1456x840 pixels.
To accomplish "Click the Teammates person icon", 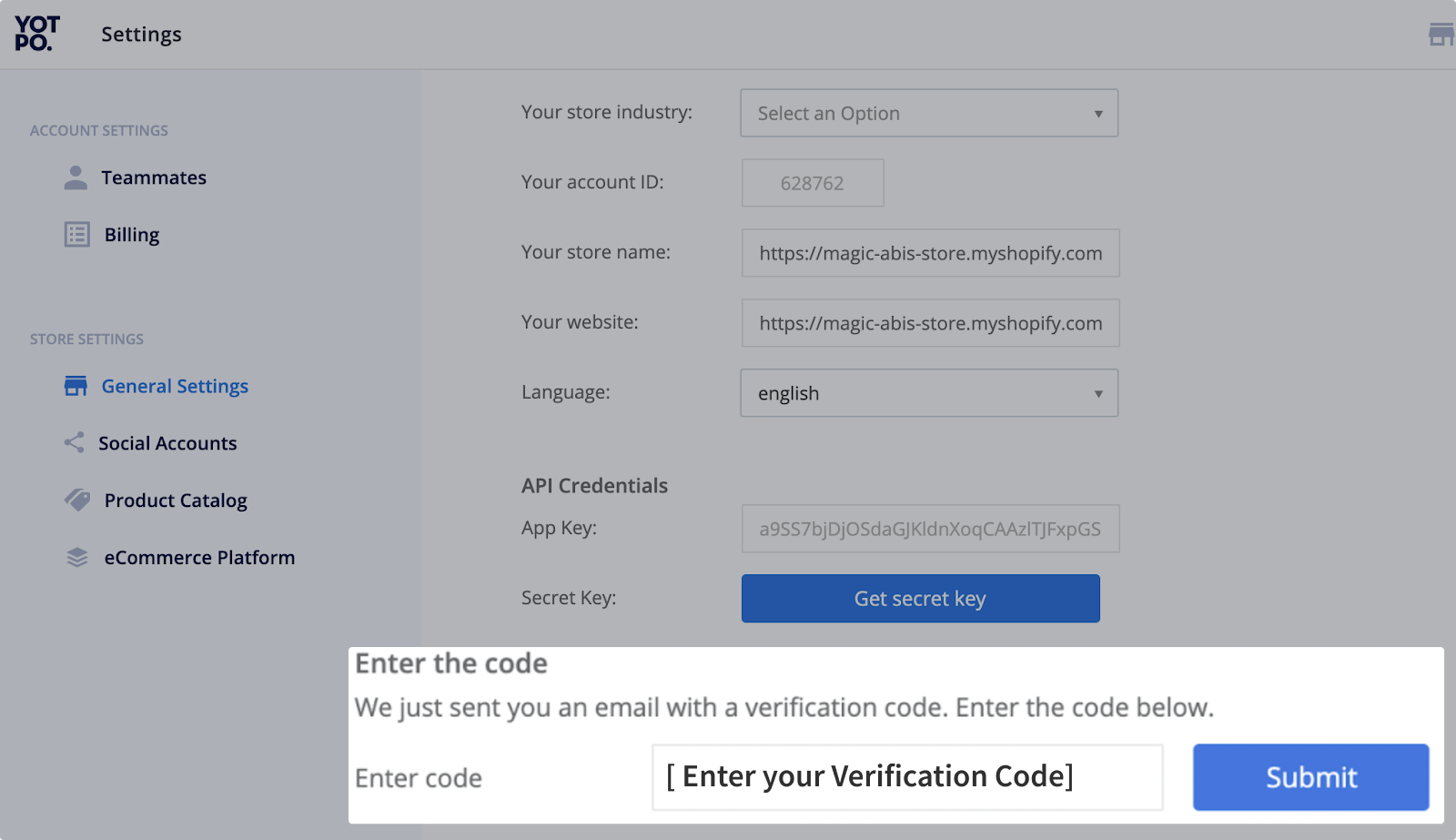I will [x=76, y=177].
